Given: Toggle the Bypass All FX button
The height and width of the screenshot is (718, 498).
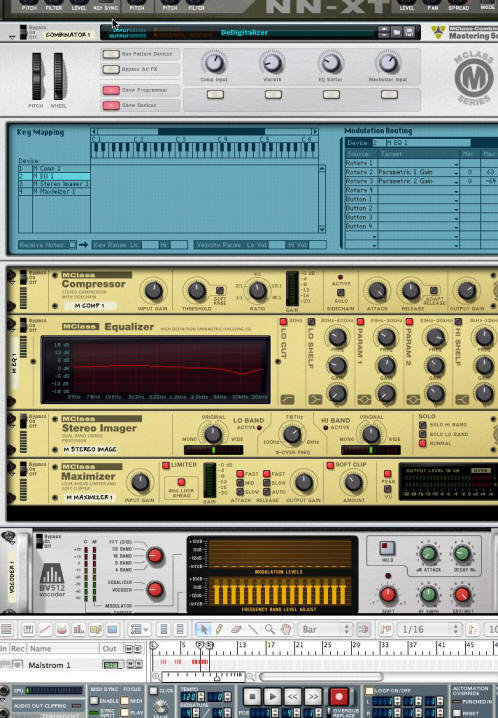Looking at the screenshot, I should [111, 70].
